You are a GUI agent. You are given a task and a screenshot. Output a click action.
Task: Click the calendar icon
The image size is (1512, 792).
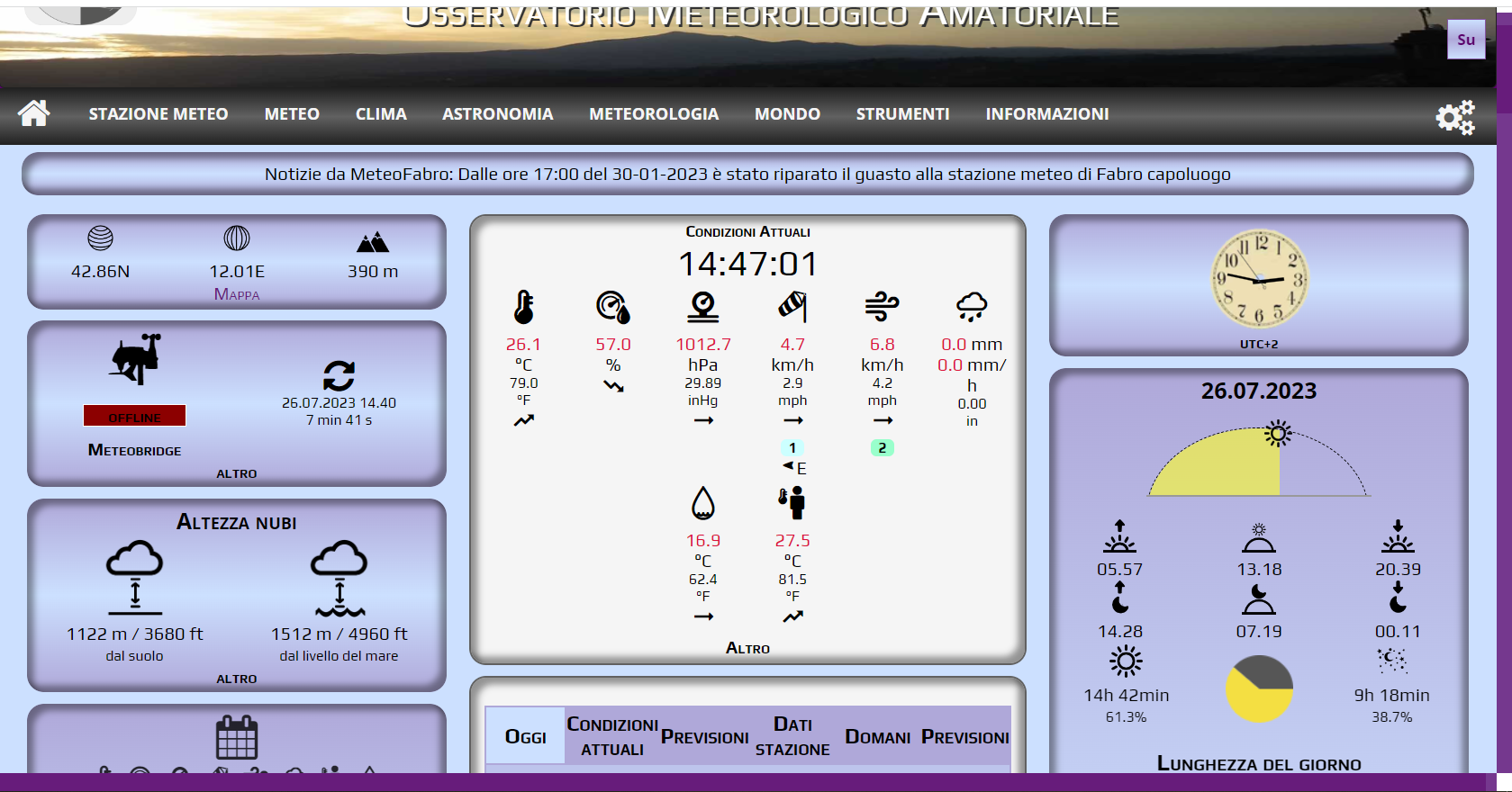tap(237, 737)
